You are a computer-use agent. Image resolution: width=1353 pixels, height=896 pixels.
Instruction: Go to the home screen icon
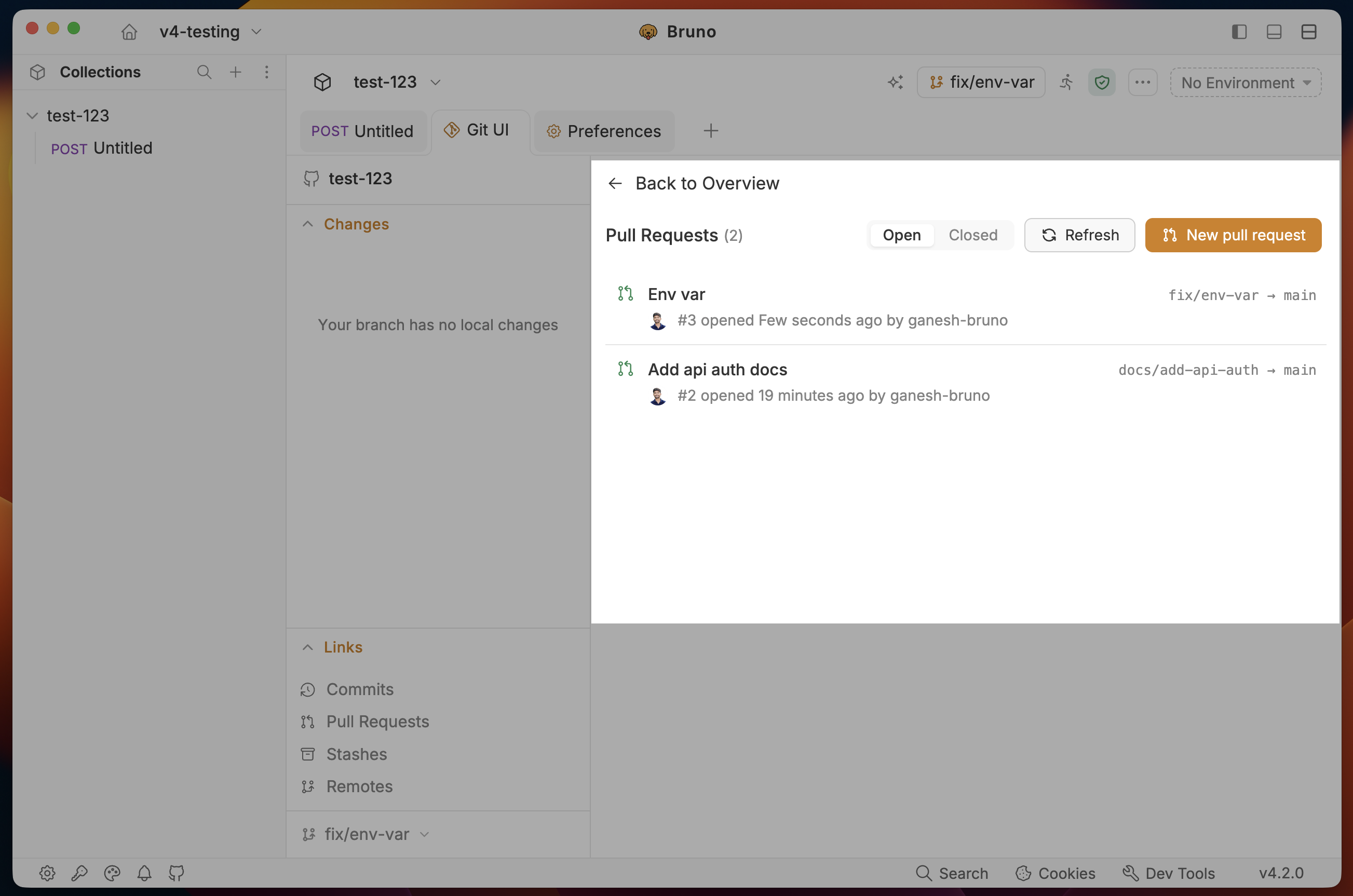[x=129, y=32]
